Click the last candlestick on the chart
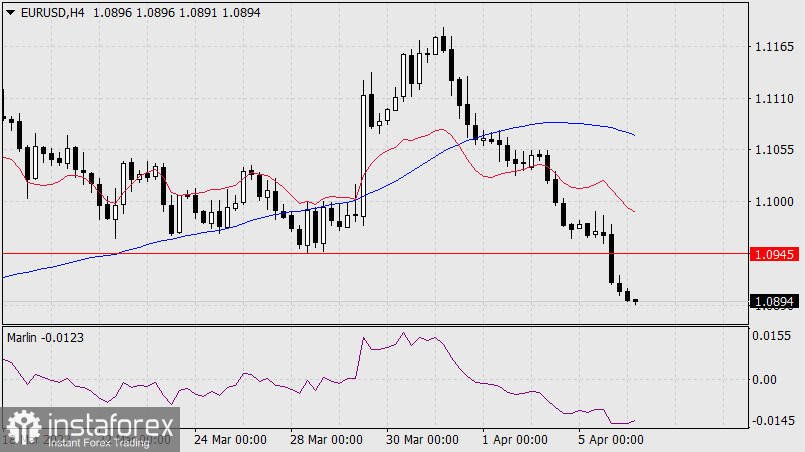 tap(635, 300)
